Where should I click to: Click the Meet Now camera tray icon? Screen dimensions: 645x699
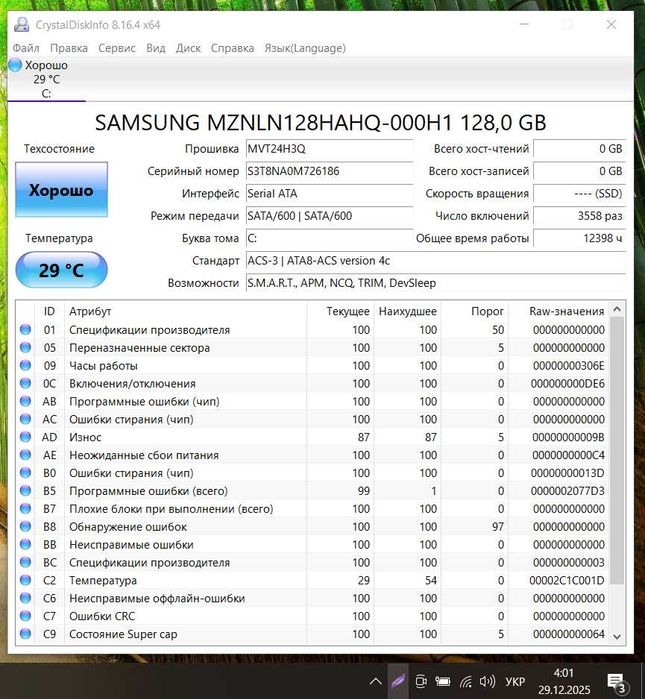[420, 681]
